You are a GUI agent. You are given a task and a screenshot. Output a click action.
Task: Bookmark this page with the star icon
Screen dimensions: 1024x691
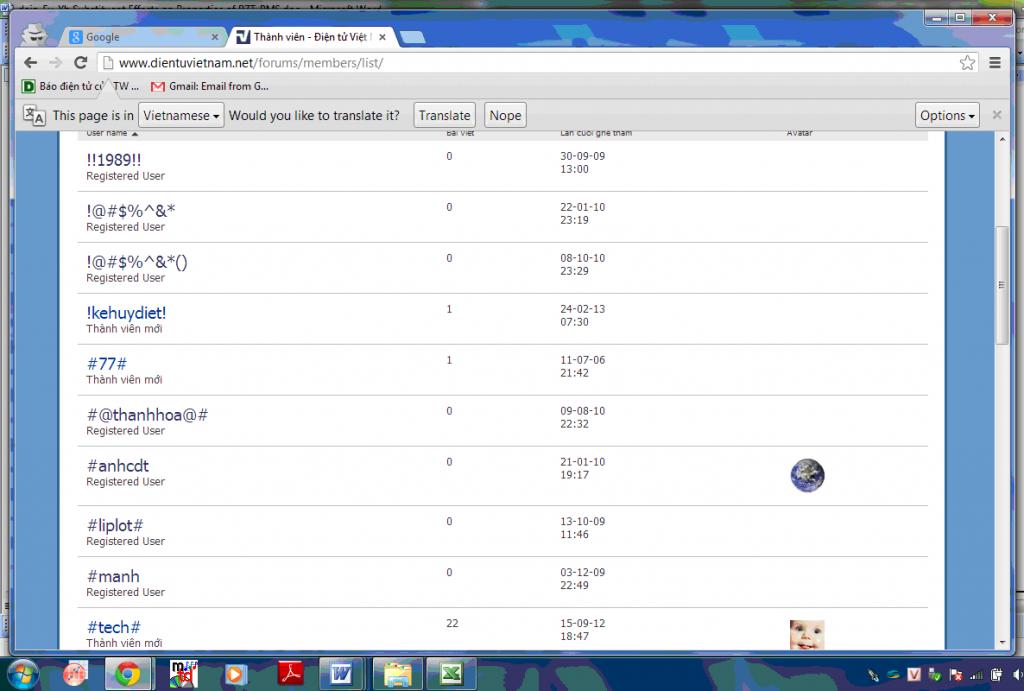pos(967,63)
